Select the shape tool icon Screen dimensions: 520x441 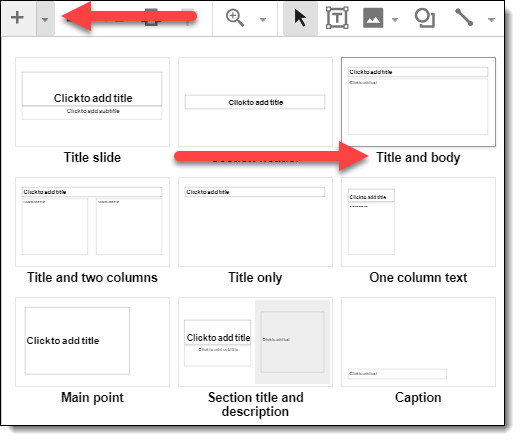(x=424, y=18)
